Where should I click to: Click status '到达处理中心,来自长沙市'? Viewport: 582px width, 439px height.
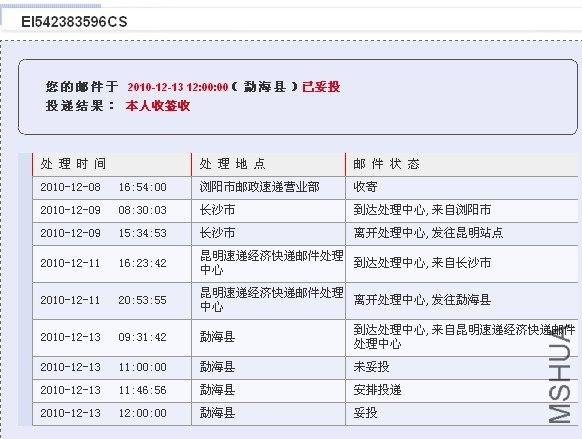point(422,263)
